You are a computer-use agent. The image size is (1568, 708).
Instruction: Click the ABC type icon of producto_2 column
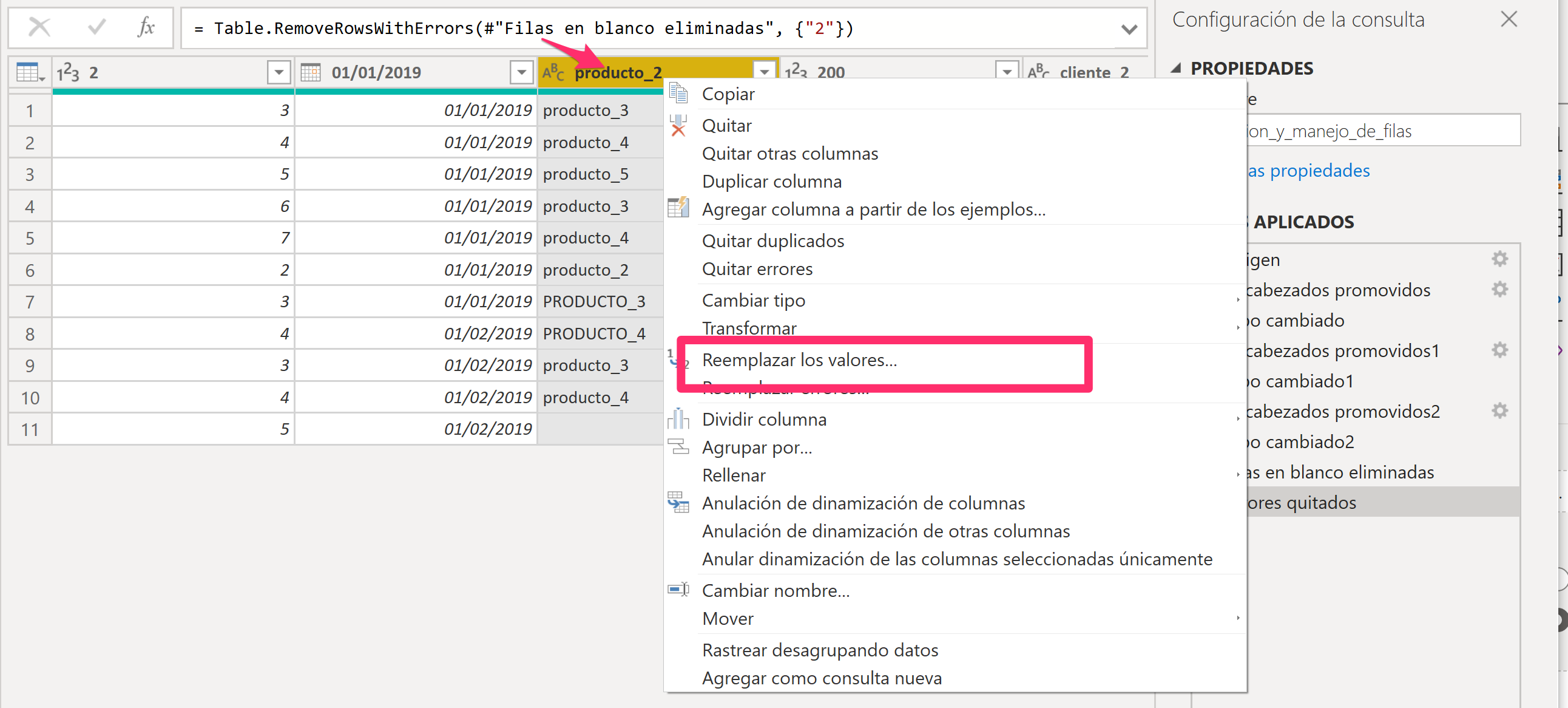pyautogui.click(x=553, y=72)
